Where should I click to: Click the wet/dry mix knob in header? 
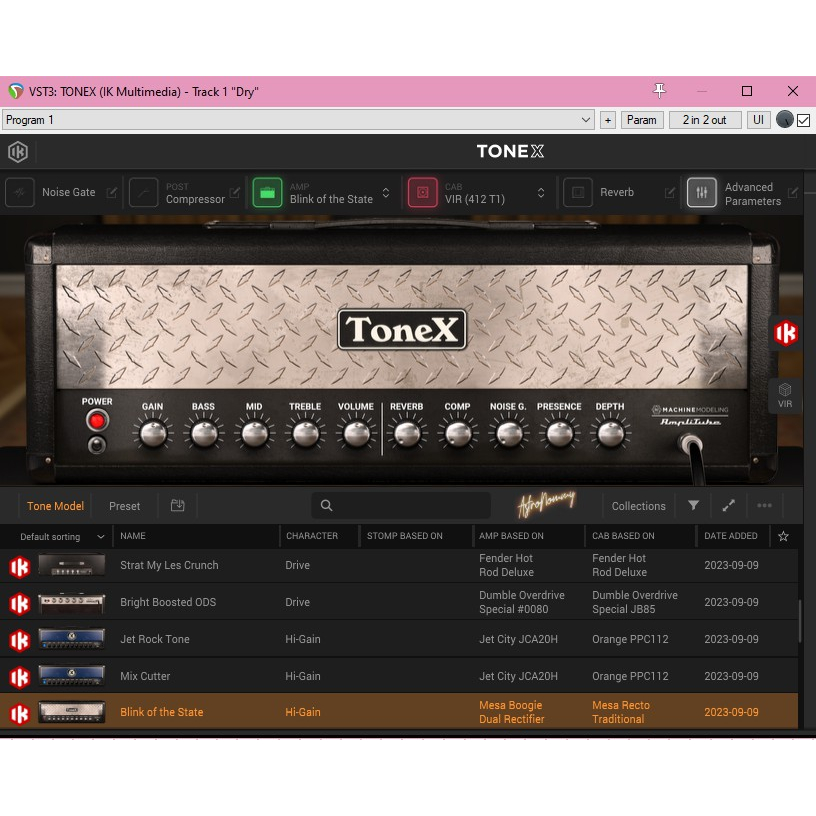point(784,120)
